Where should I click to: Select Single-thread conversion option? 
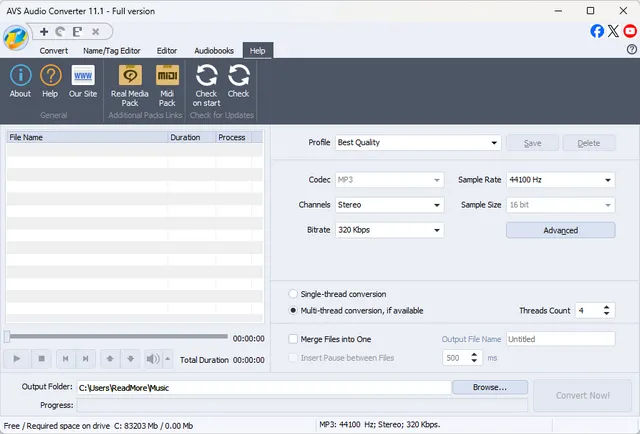(293, 294)
